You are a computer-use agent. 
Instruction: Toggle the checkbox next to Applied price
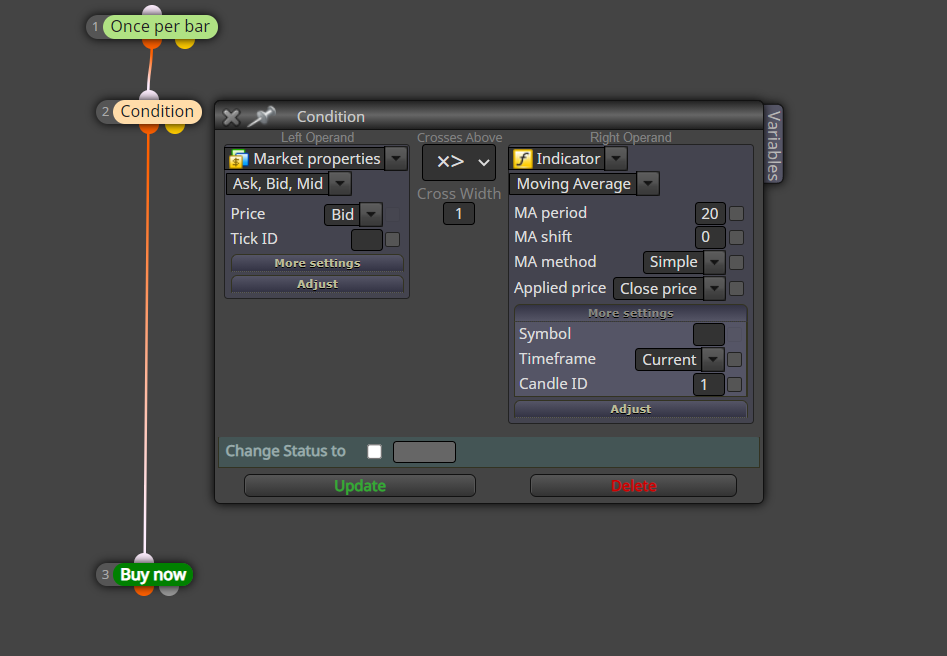[736, 289]
